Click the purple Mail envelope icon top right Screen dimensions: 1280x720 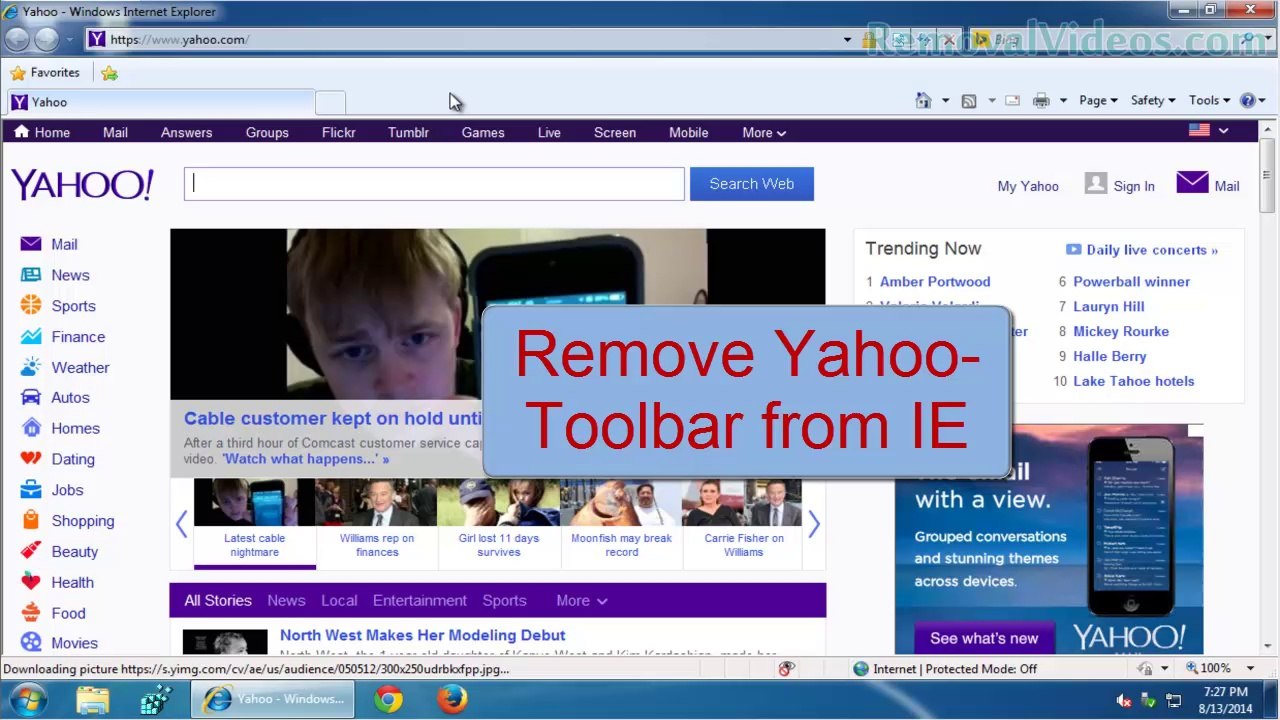[1192, 183]
